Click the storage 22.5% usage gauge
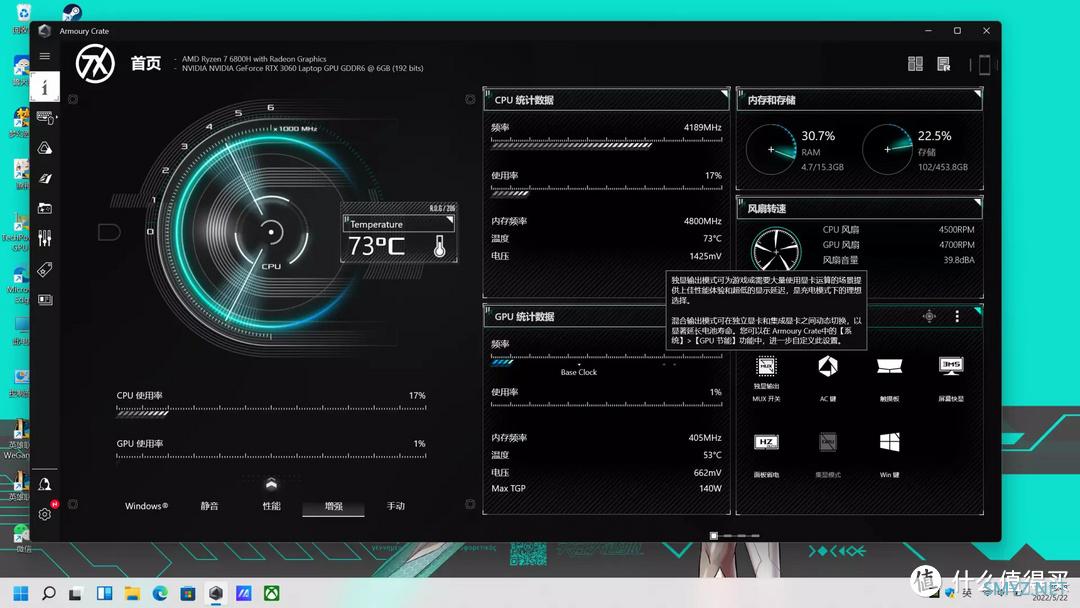The width and height of the screenshot is (1080, 608). (887, 149)
